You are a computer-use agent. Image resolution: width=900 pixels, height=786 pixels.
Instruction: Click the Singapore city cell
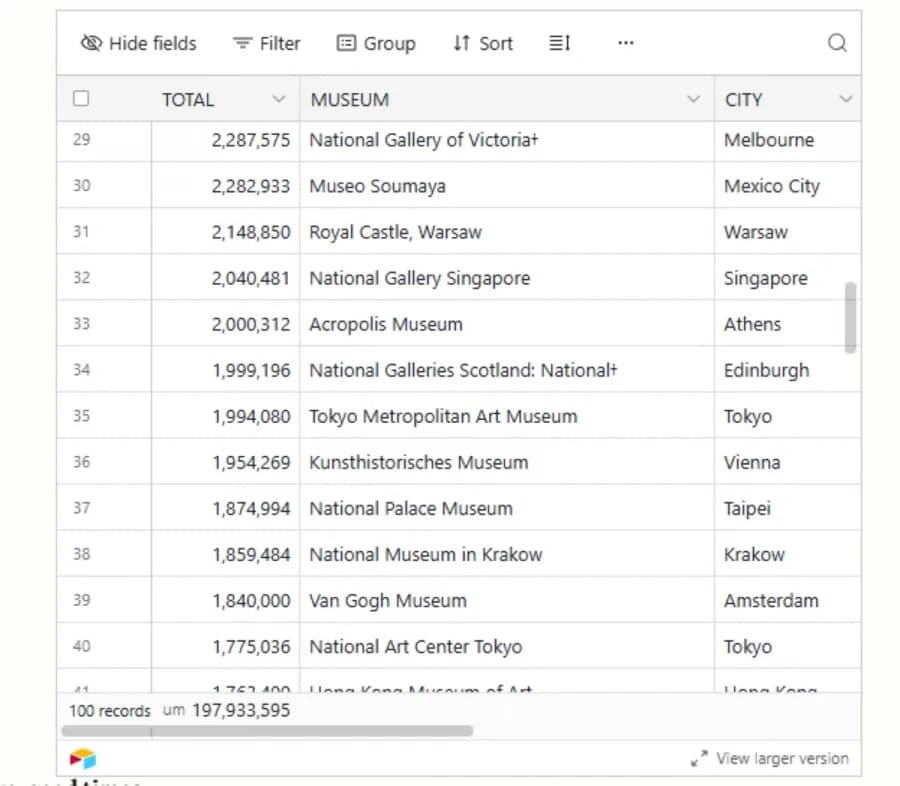point(788,278)
